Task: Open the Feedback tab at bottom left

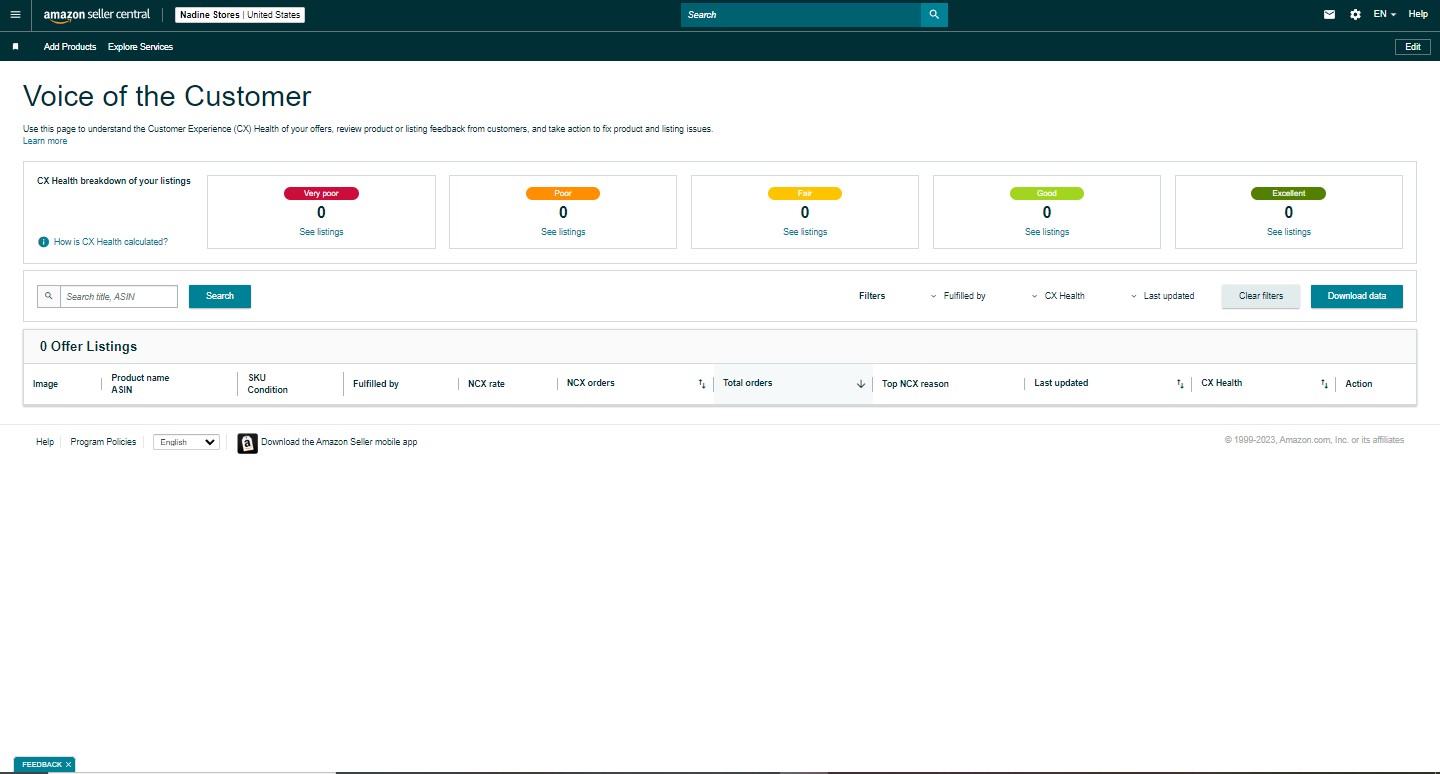Action: pyautogui.click(x=42, y=765)
